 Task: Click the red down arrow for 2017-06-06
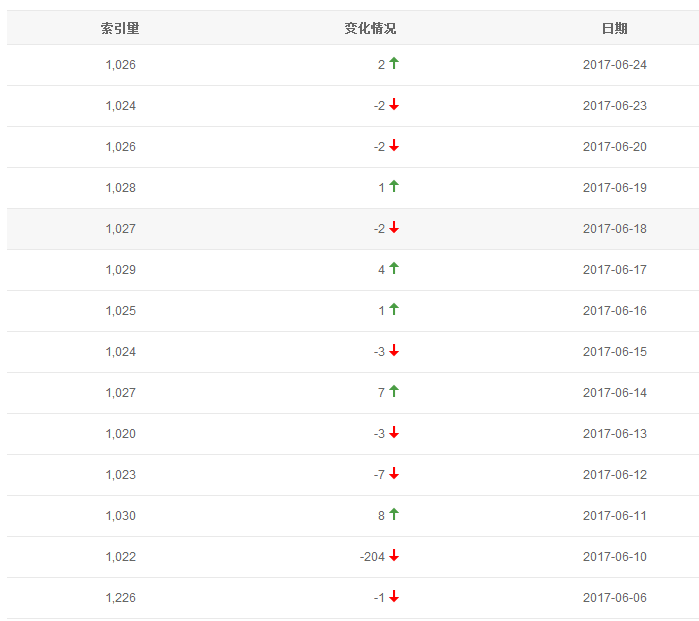click(394, 596)
